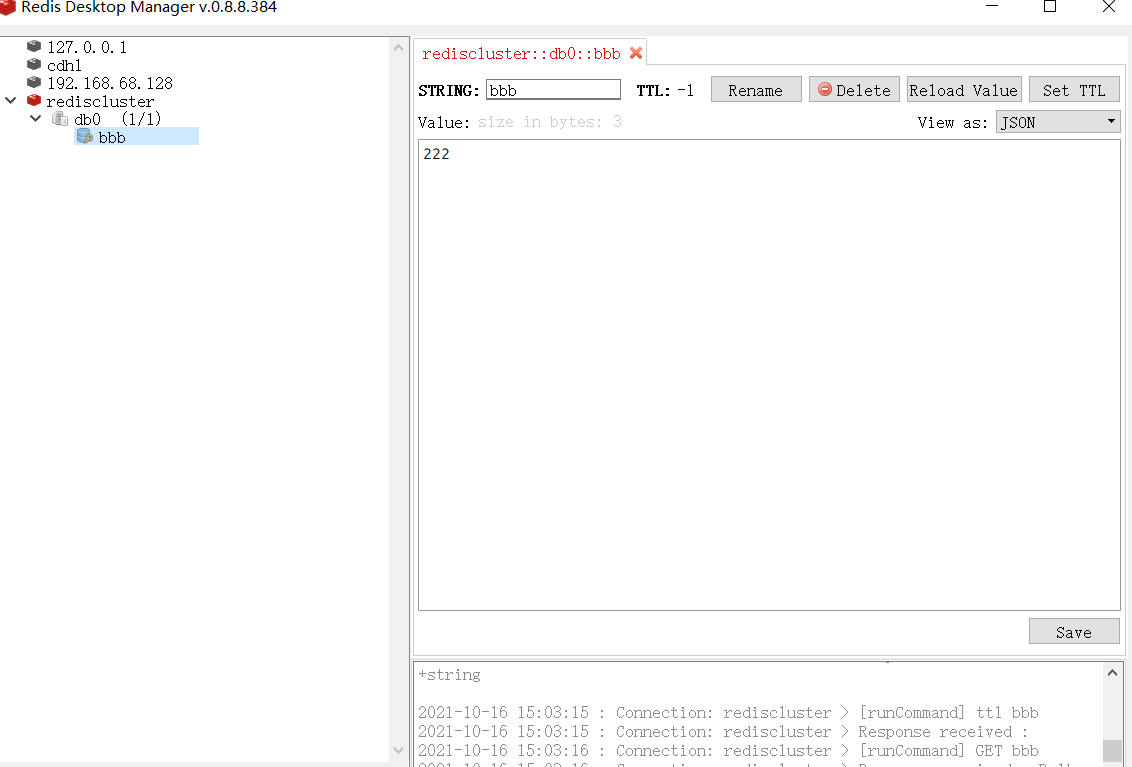
Task: Select the 192.168.68.128 connection
Action: [x=110, y=83]
